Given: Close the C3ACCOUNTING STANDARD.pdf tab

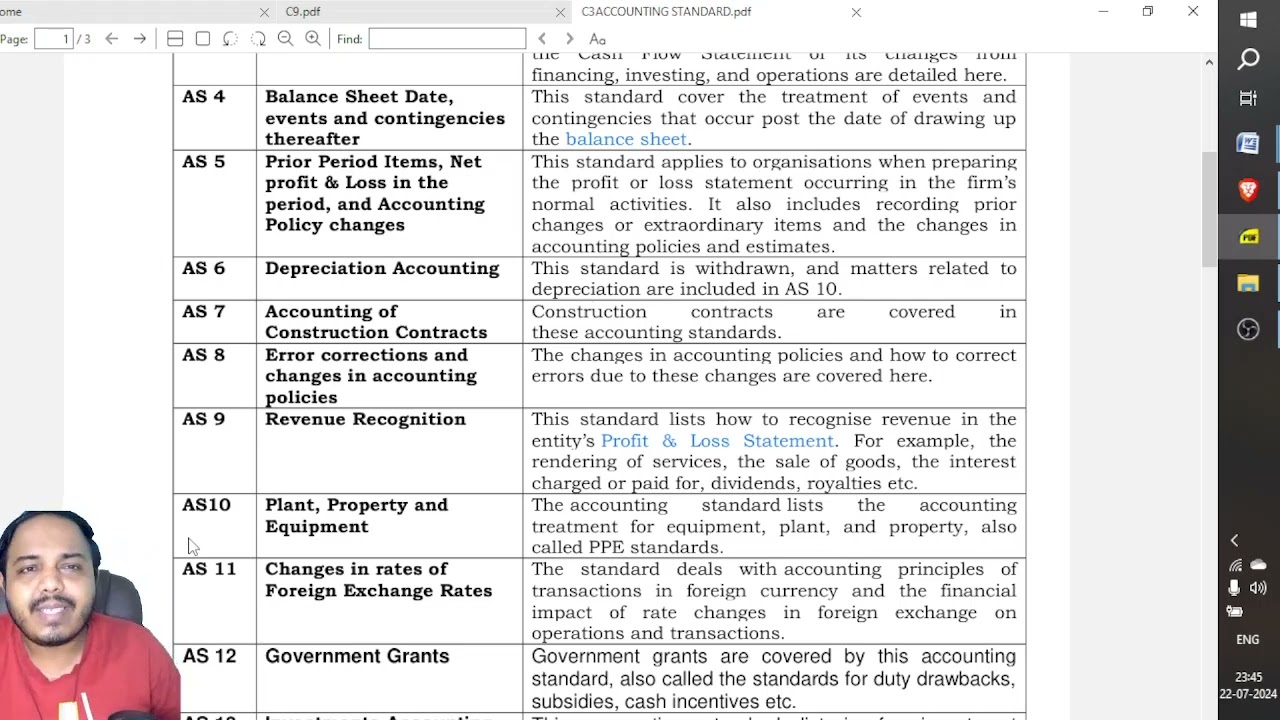Looking at the screenshot, I should click(x=856, y=12).
